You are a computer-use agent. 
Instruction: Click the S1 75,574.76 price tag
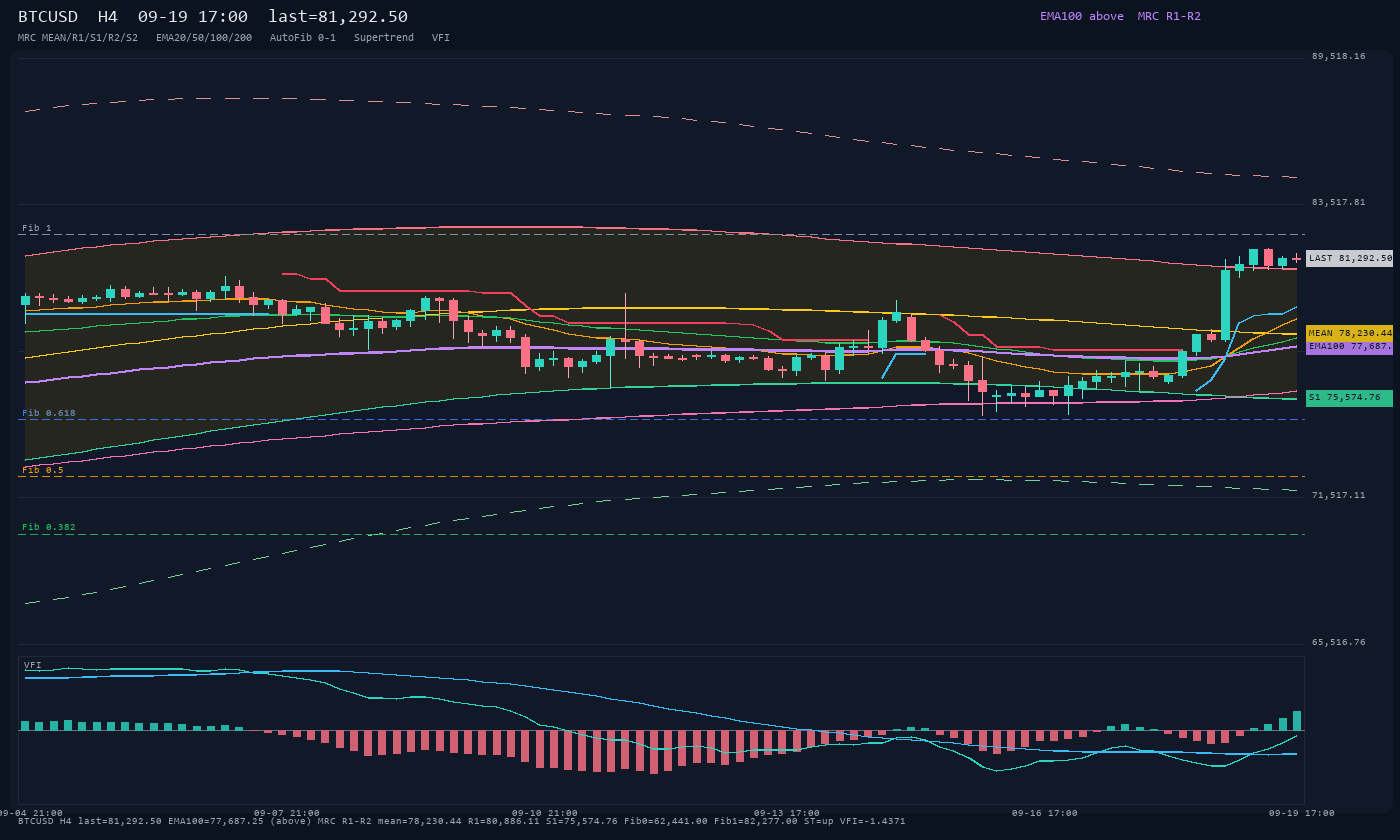point(1349,398)
